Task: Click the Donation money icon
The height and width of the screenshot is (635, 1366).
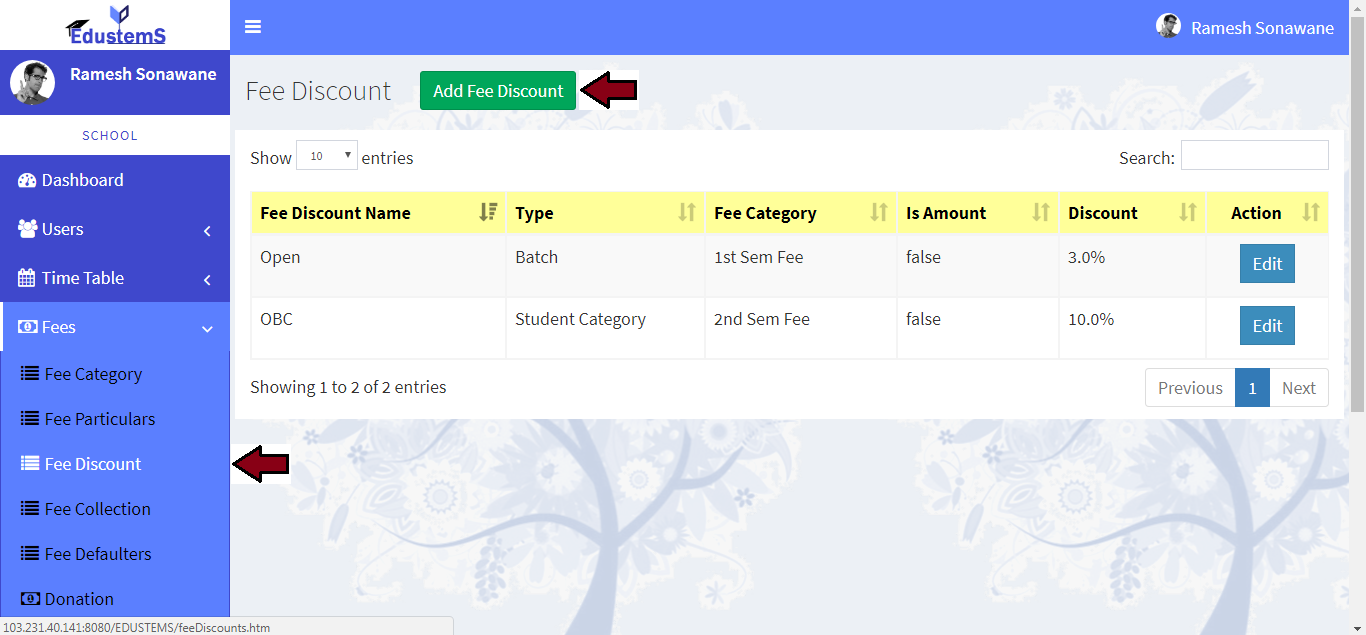Action: click(x=30, y=599)
